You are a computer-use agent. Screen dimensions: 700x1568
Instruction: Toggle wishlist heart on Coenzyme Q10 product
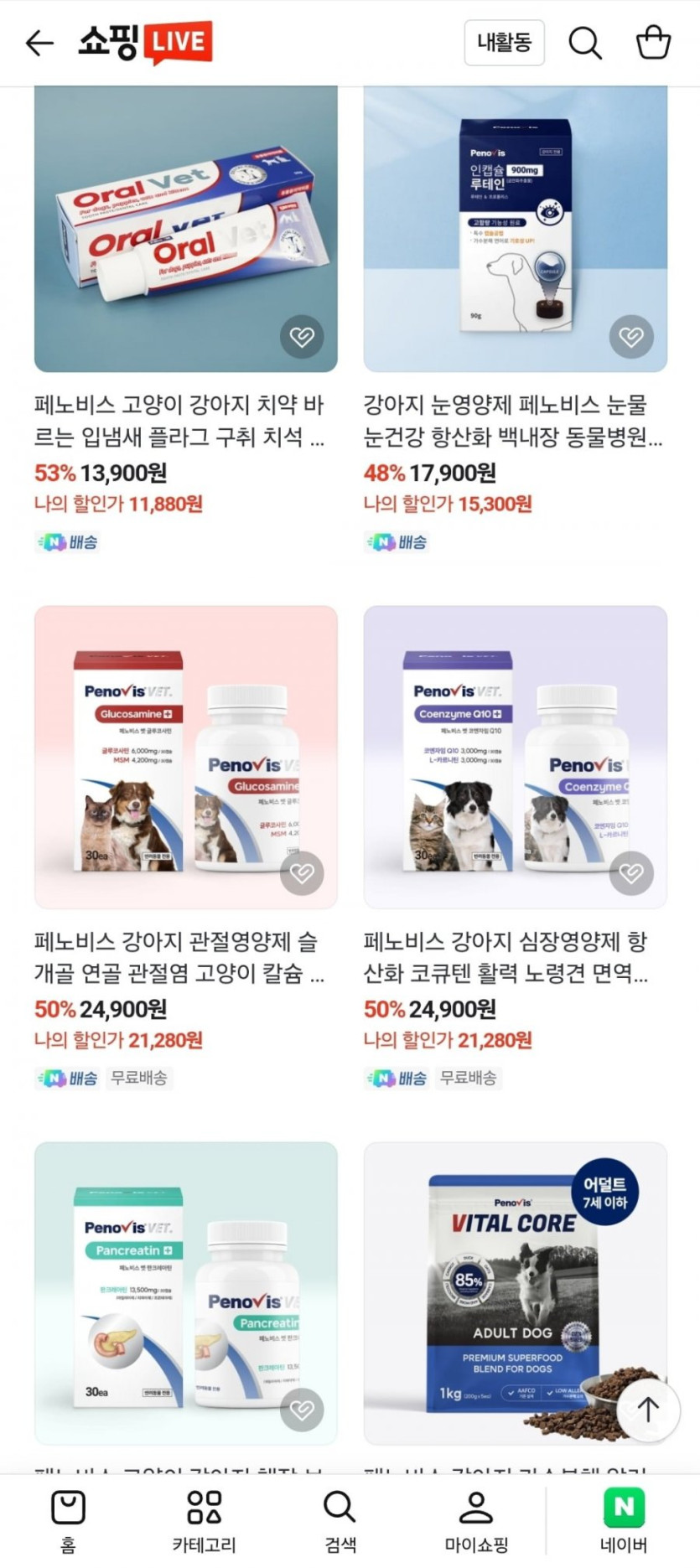coord(631,873)
